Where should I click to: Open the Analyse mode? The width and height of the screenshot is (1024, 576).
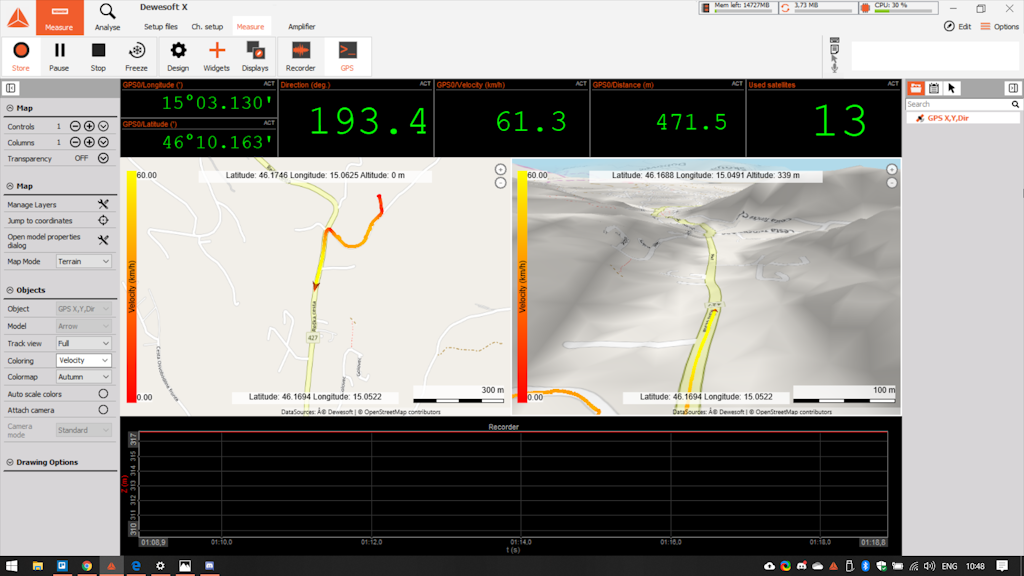[x=107, y=18]
